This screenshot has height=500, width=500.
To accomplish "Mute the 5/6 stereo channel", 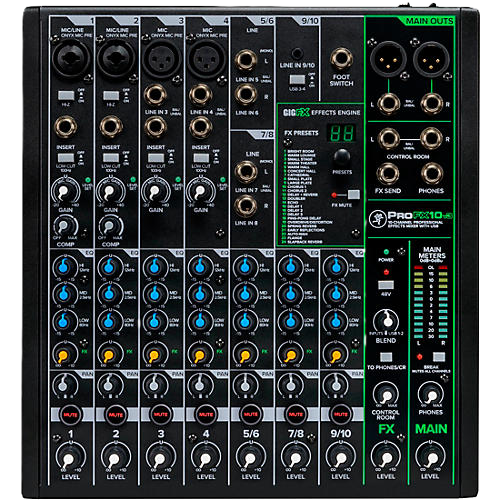I will [251, 414].
